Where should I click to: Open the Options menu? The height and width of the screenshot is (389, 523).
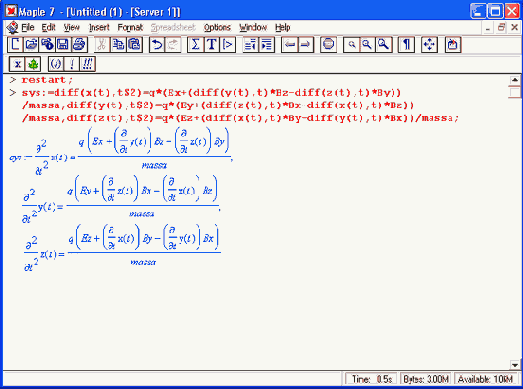[x=217, y=27]
